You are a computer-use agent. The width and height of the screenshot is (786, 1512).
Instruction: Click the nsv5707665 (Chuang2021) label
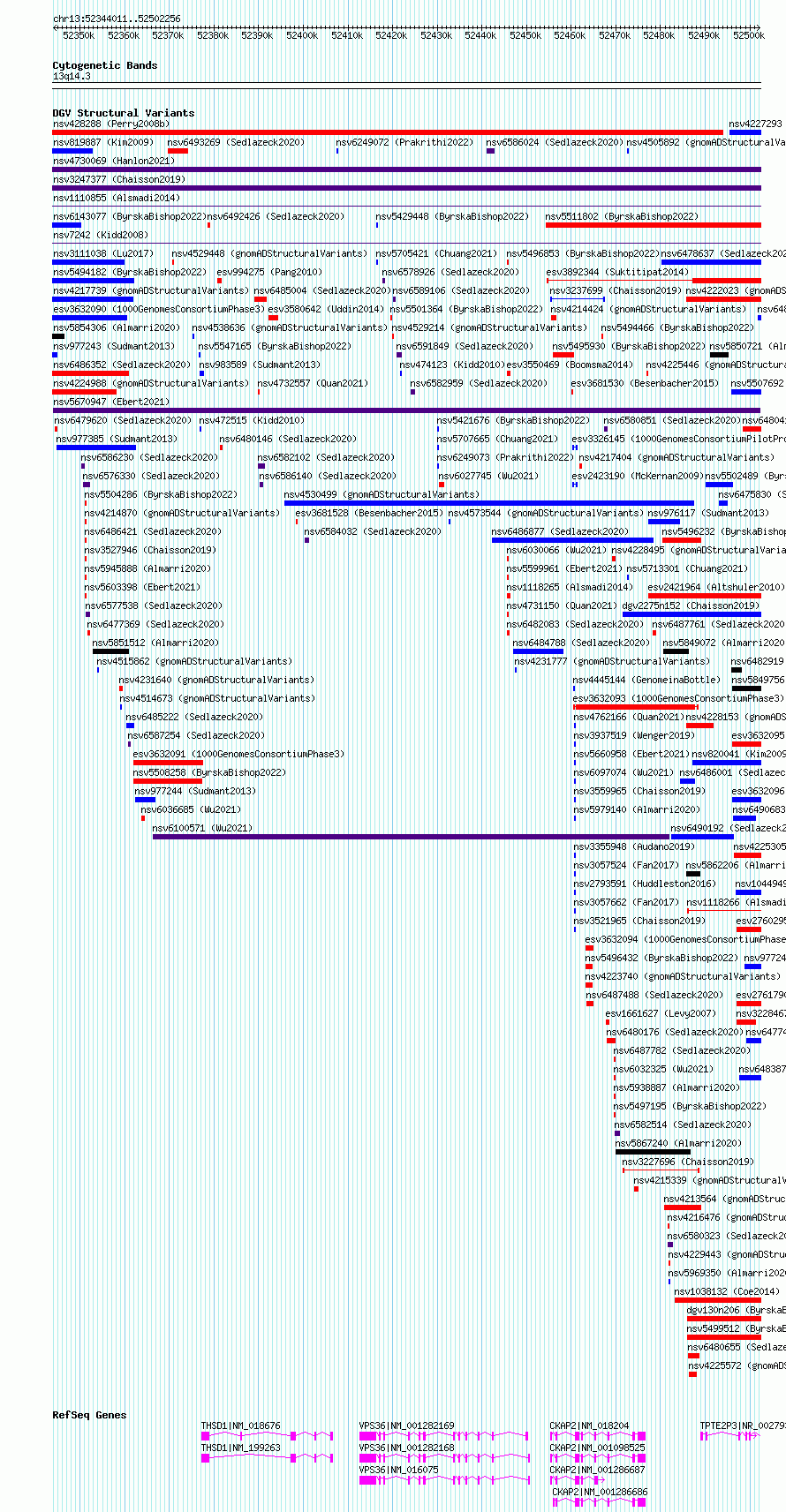498,439
